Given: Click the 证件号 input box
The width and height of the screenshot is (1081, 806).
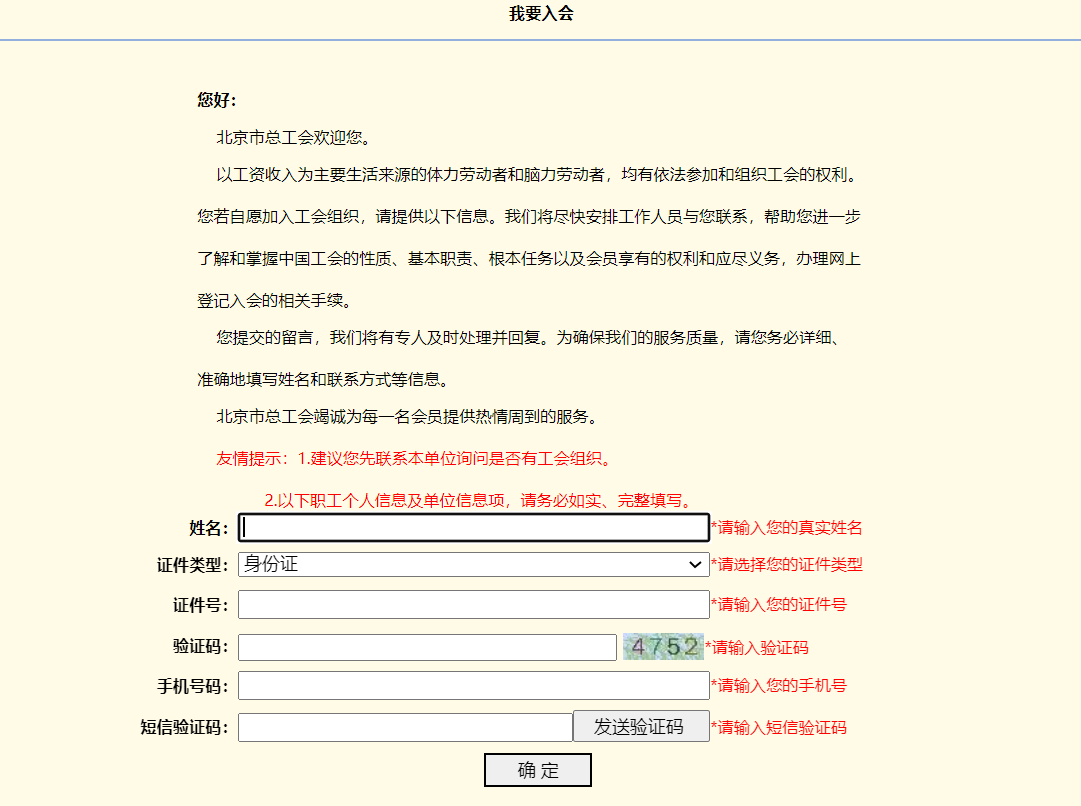Looking at the screenshot, I should (473, 604).
